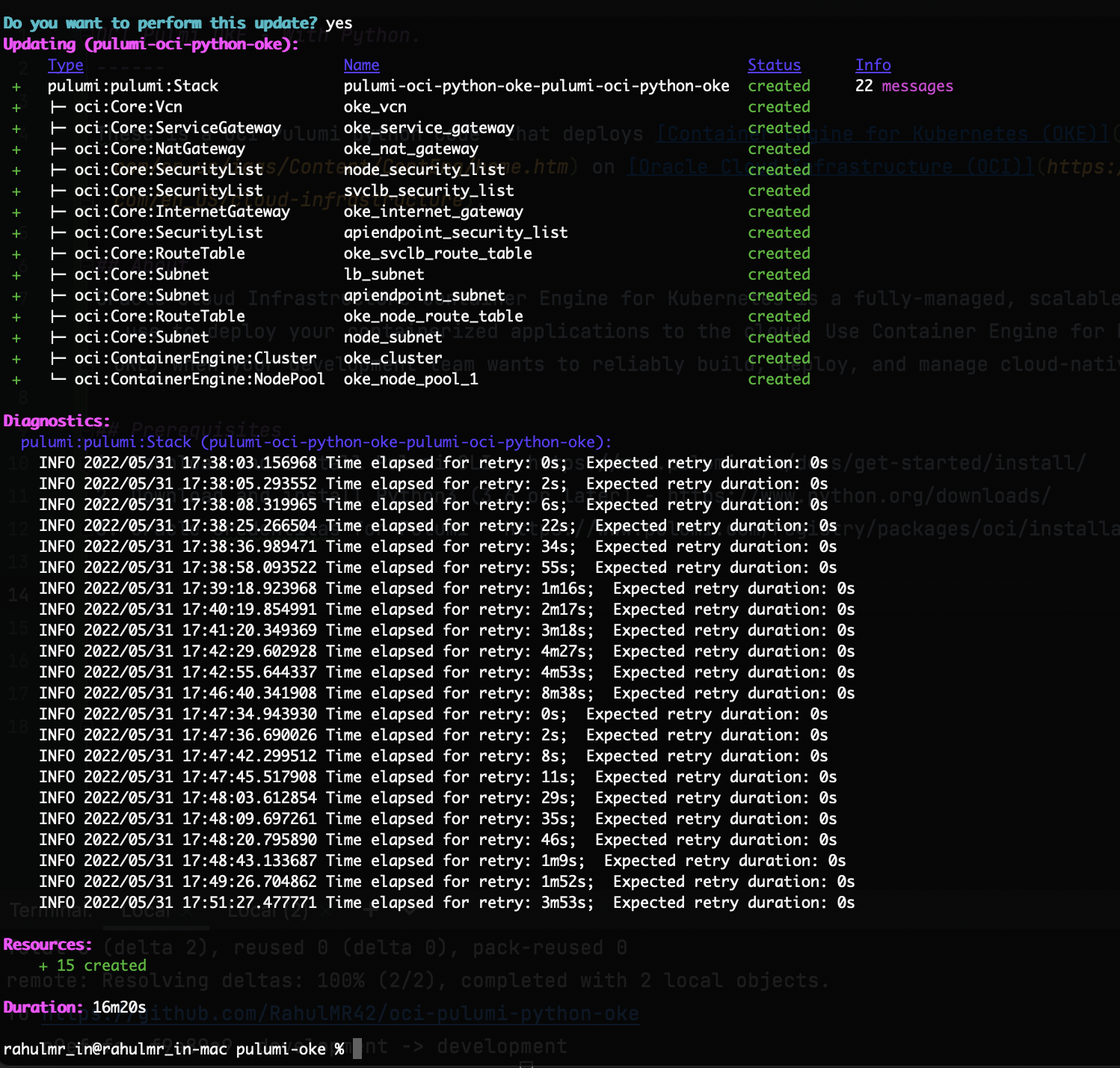Select the oci:Core:ServiceGateway tree row
The image size is (1120, 1068).
(x=166, y=128)
